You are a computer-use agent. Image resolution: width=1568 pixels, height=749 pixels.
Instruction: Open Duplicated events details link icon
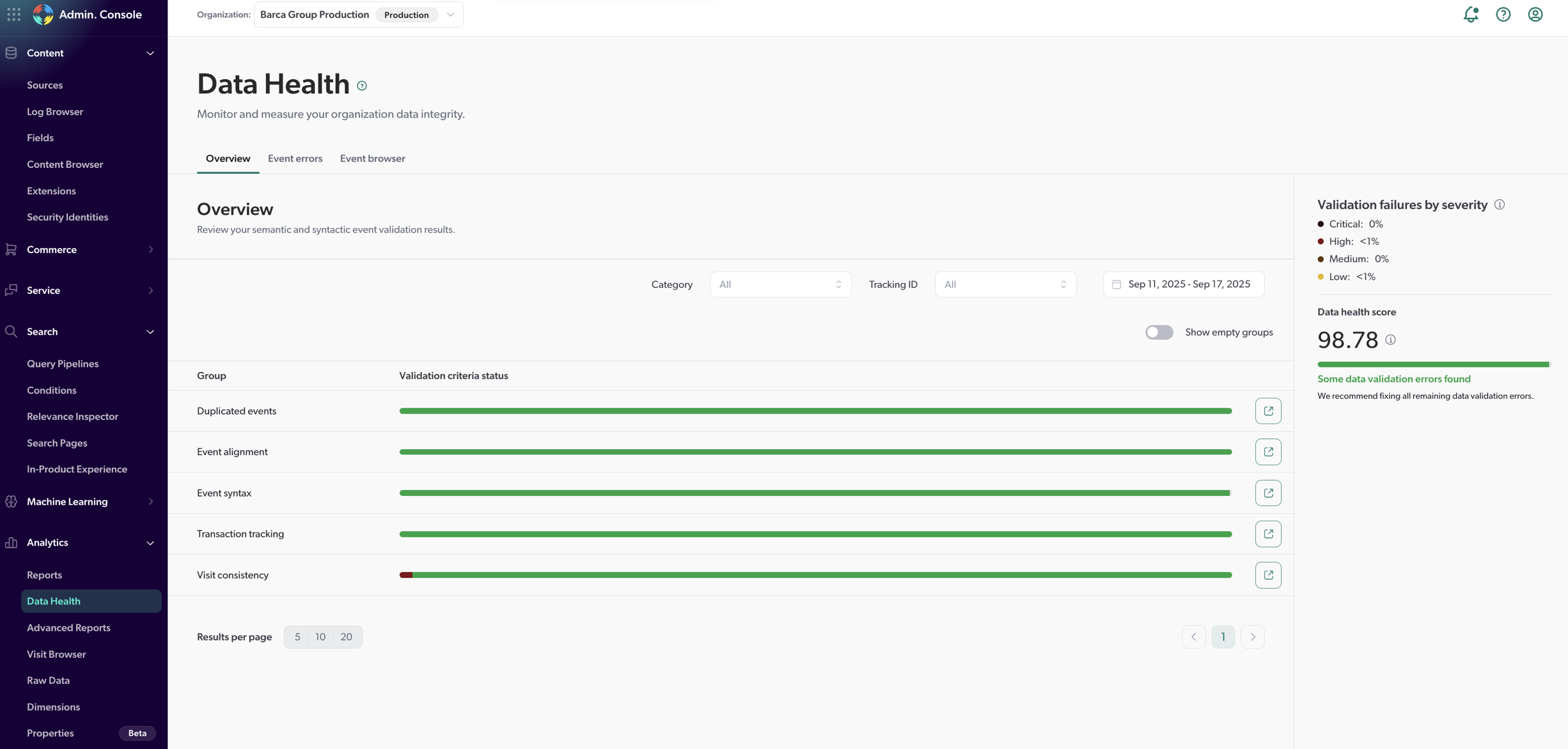click(1267, 411)
